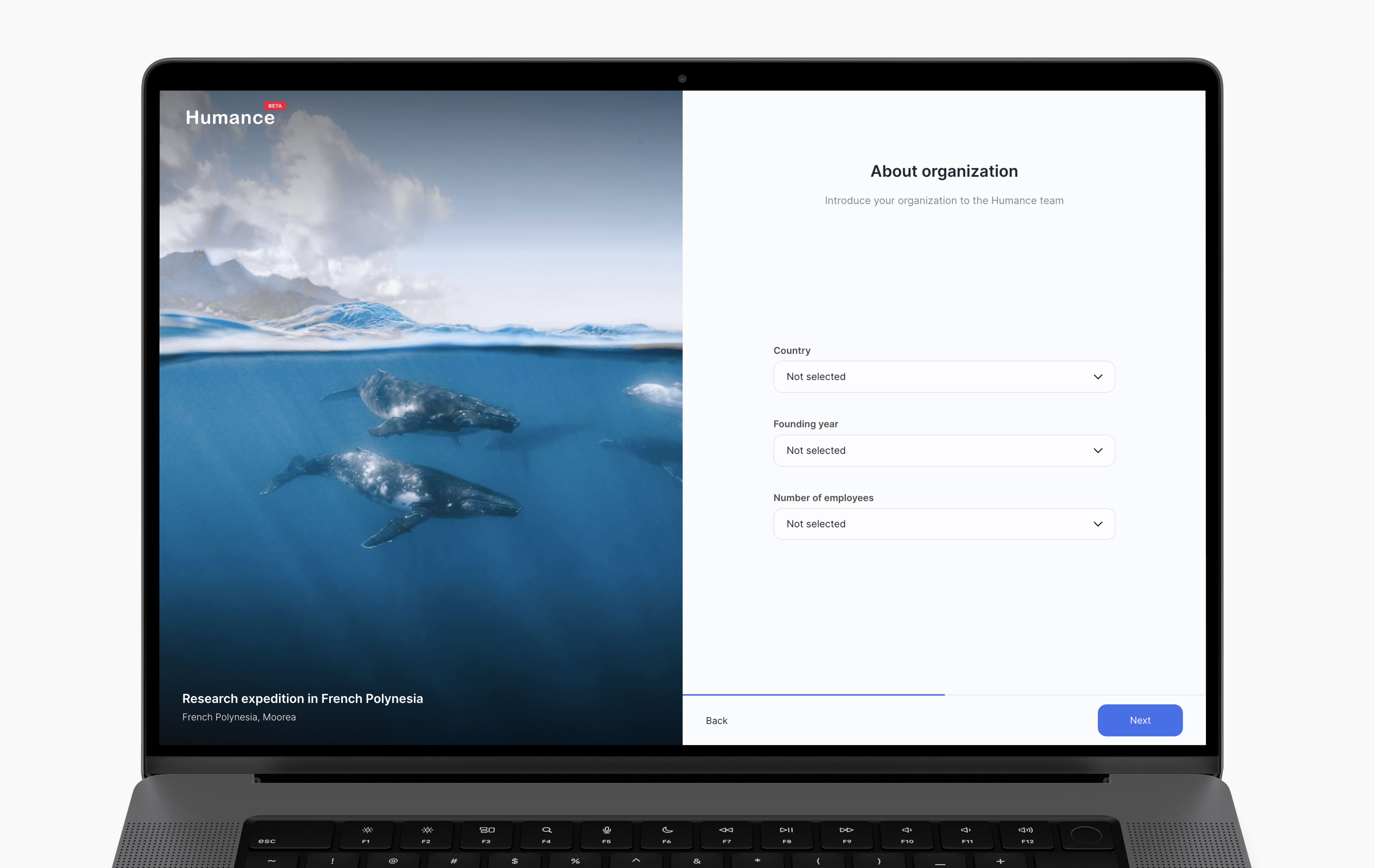
Task: Click the About organization heading
Action: coord(944,171)
